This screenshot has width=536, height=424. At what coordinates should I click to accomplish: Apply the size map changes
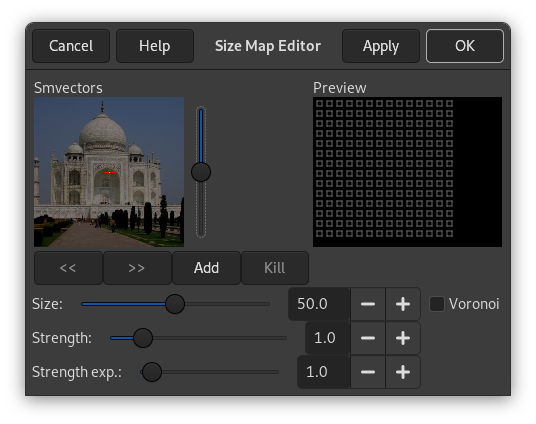point(381,46)
